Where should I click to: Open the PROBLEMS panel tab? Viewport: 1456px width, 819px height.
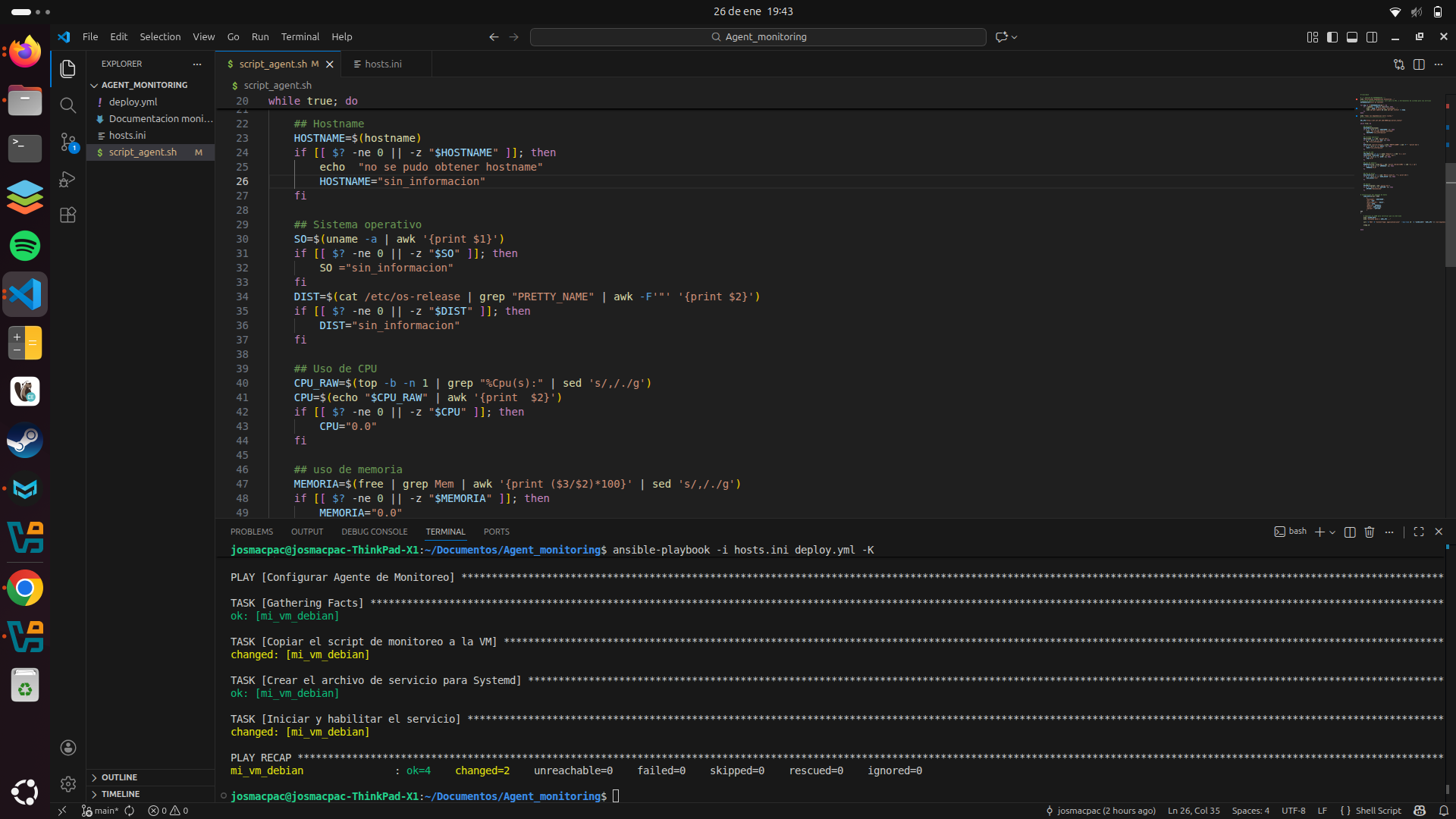point(251,532)
